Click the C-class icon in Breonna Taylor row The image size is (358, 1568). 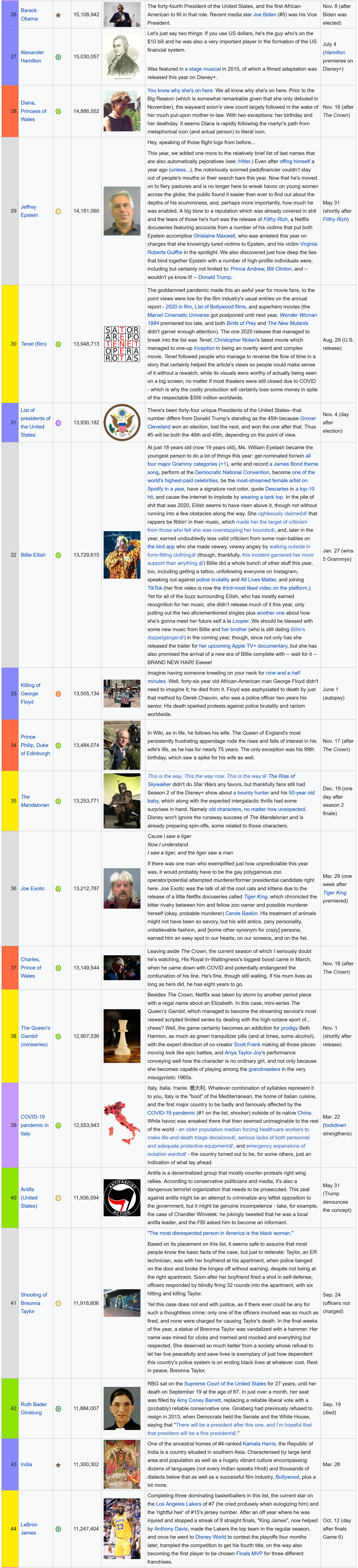tap(59, 1303)
